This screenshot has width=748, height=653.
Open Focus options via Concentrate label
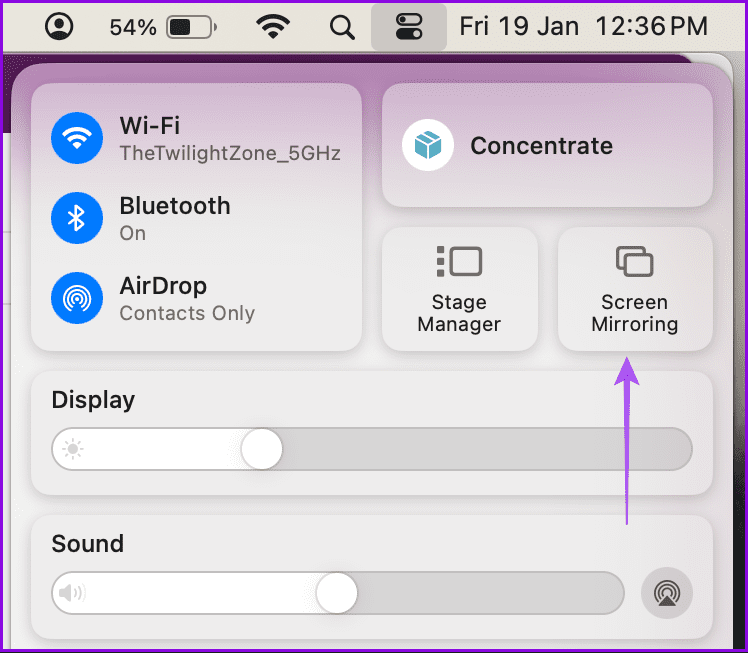coord(541,145)
